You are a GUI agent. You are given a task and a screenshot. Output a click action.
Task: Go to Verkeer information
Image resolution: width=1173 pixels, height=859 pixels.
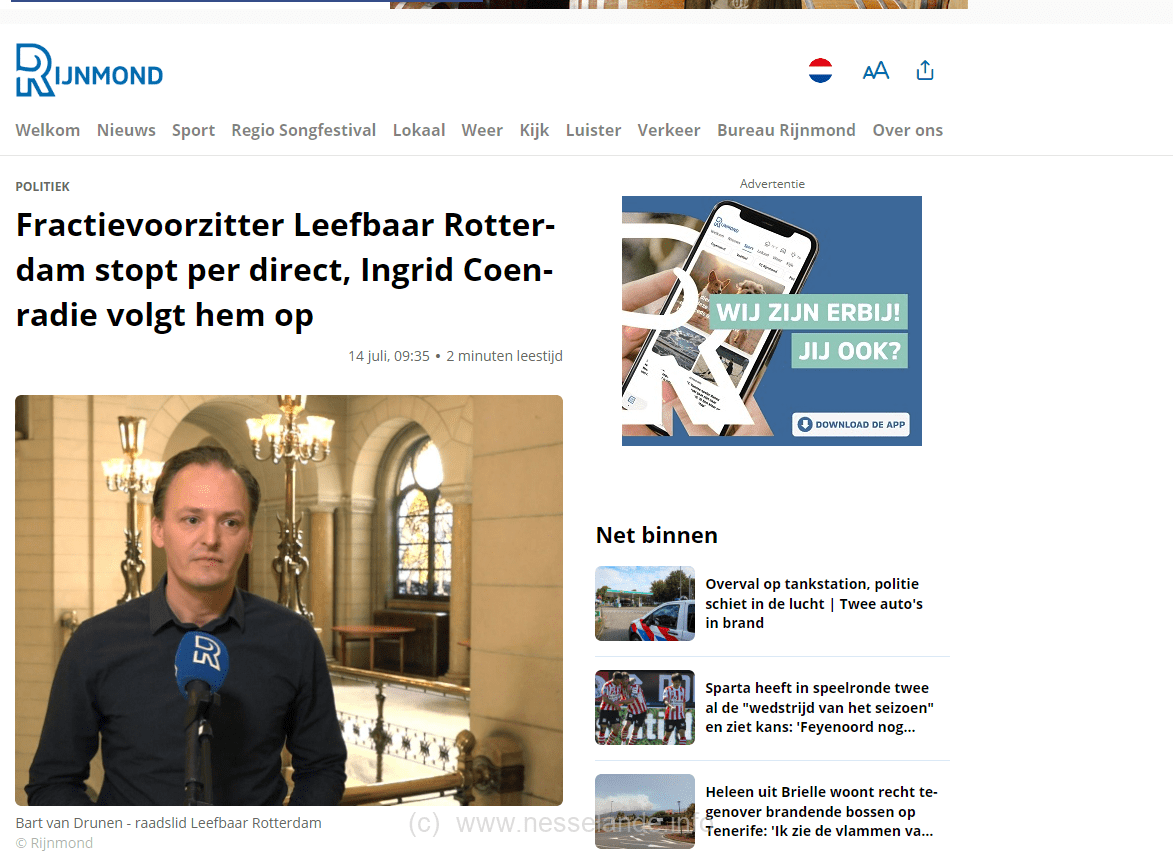point(669,130)
